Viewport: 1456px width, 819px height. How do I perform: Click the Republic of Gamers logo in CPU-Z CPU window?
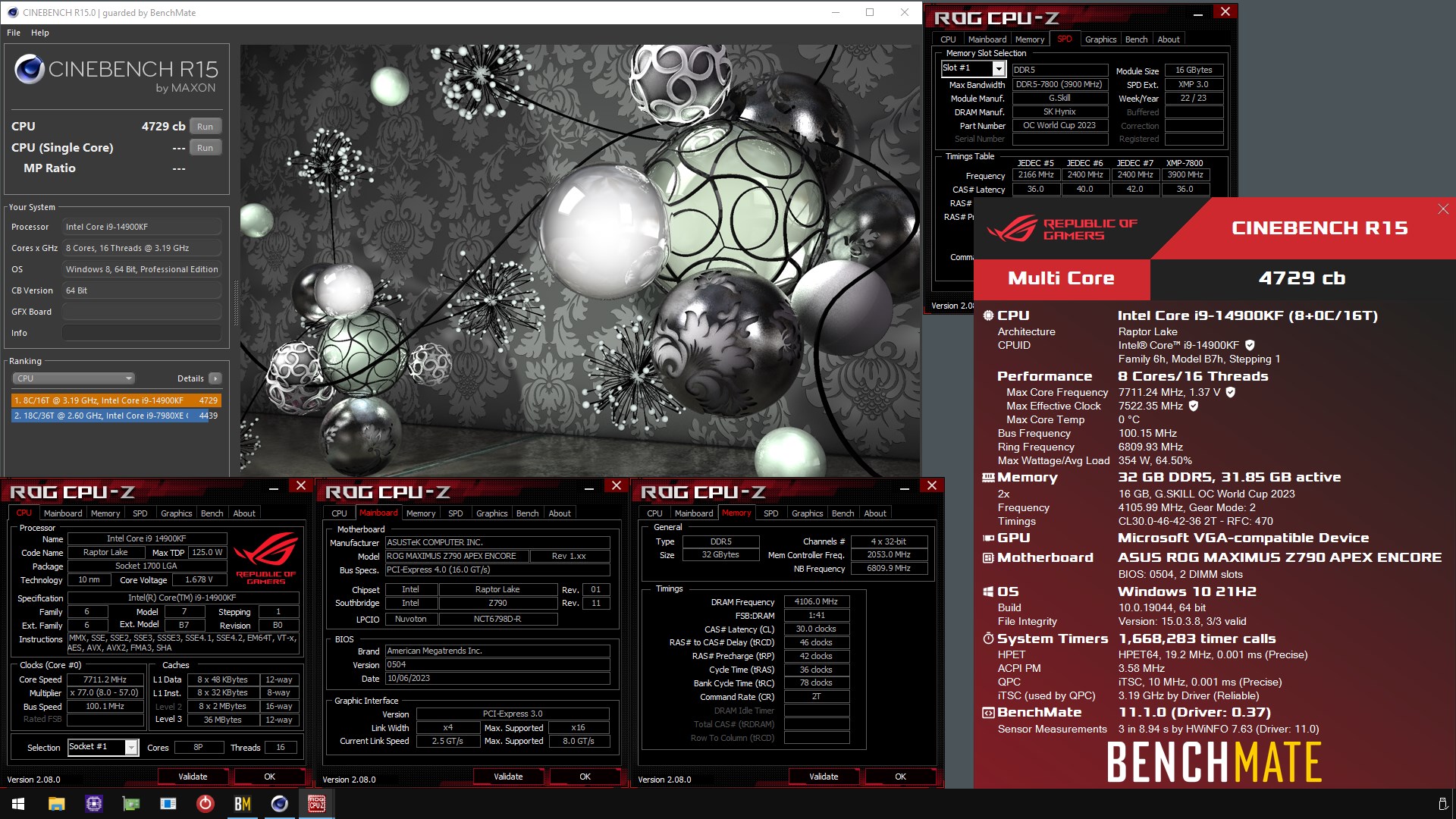click(x=266, y=559)
